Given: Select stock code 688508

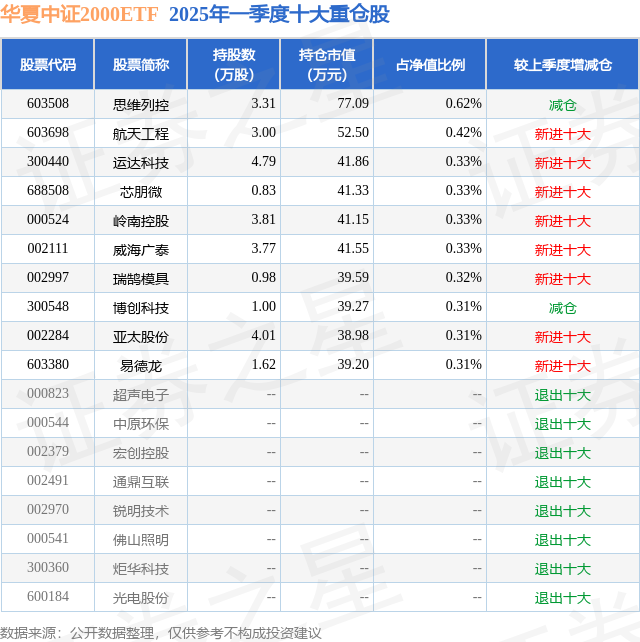Looking at the screenshot, I should (48, 190).
